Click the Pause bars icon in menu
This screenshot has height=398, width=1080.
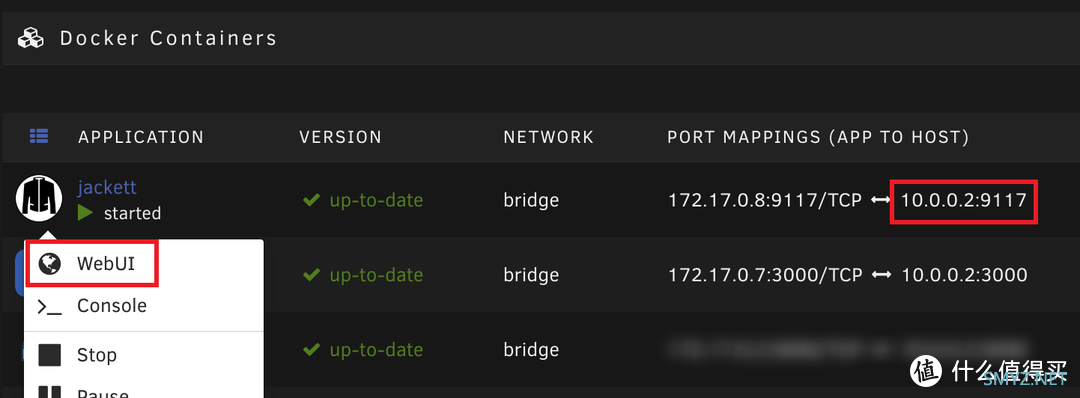[50, 392]
